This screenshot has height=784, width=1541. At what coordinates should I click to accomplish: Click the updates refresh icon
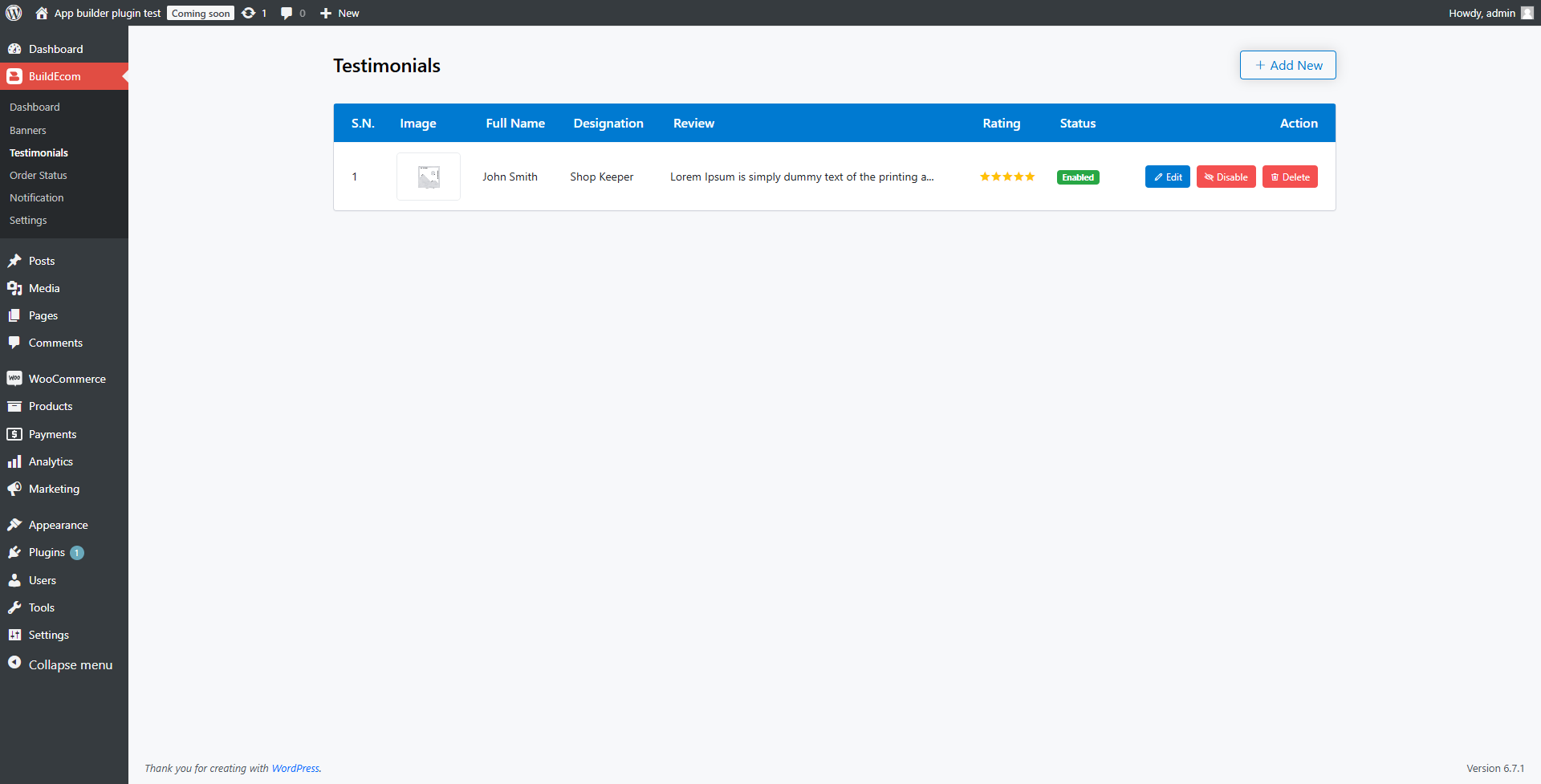(x=249, y=13)
